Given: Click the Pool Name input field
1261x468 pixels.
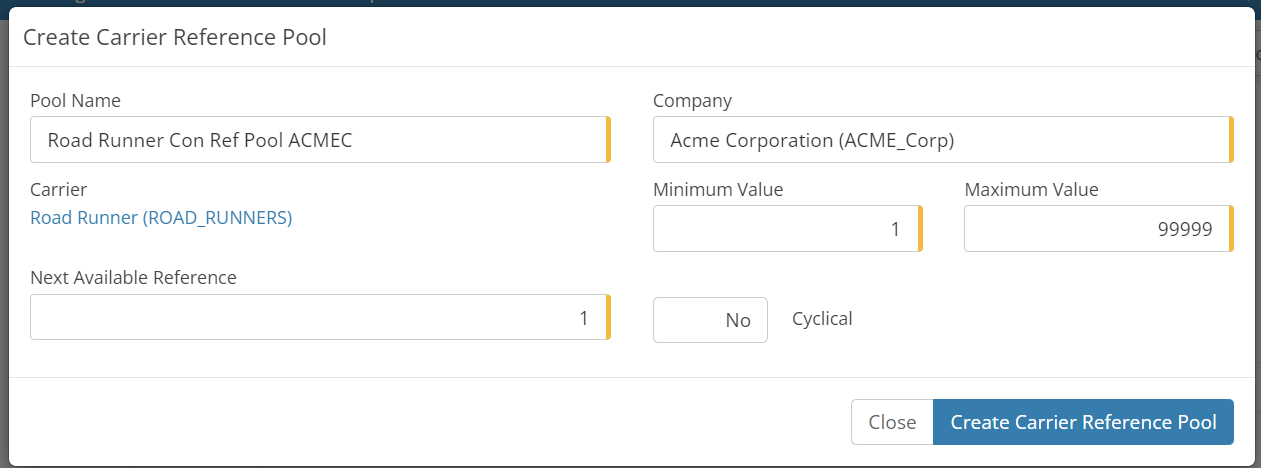Looking at the screenshot, I should pyautogui.click(x=318, y=140).
